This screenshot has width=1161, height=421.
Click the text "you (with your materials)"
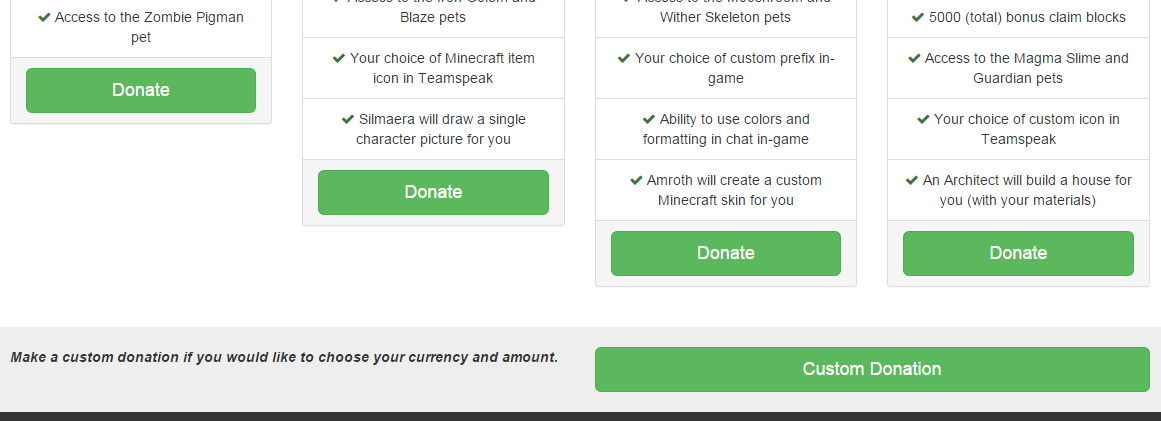(x=1018, y=200)
